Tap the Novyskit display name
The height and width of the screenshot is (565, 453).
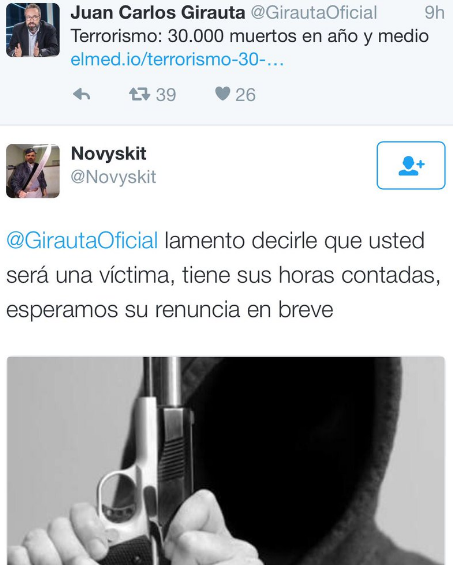108,154
